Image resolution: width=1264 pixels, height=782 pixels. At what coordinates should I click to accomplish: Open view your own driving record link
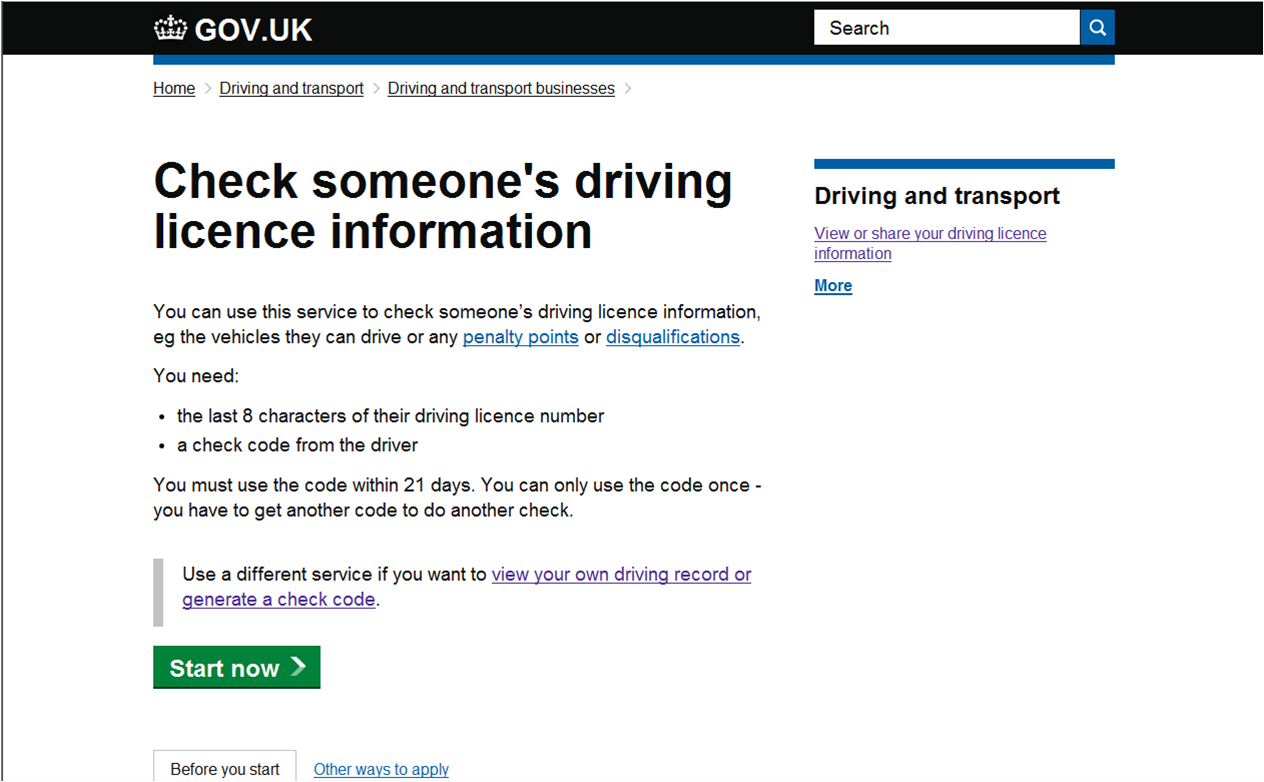coord(621,575)
